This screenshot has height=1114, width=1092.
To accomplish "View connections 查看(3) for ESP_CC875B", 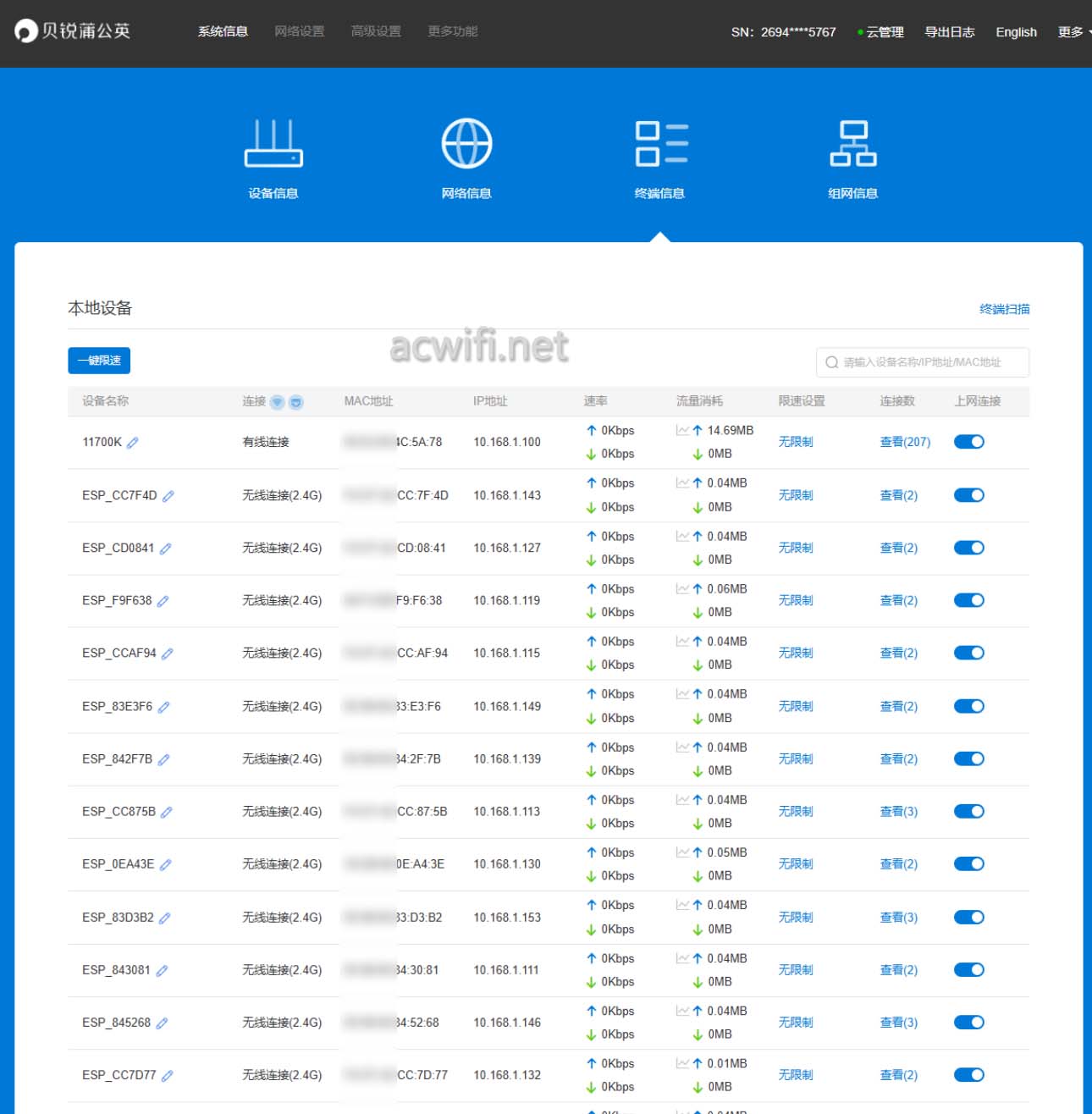I will coord(899,810).
